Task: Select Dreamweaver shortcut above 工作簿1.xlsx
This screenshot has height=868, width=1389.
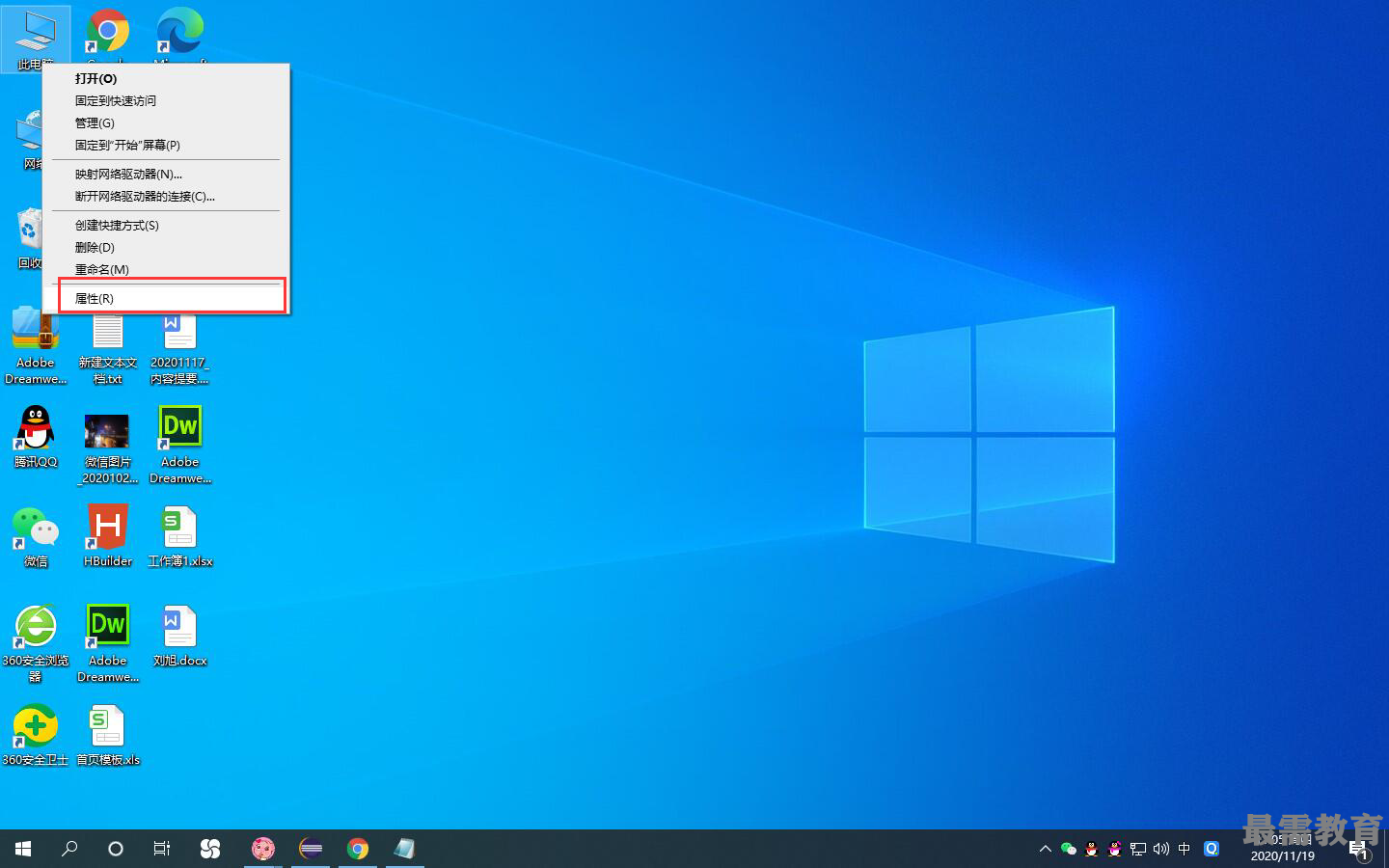Action: (180, 444)
